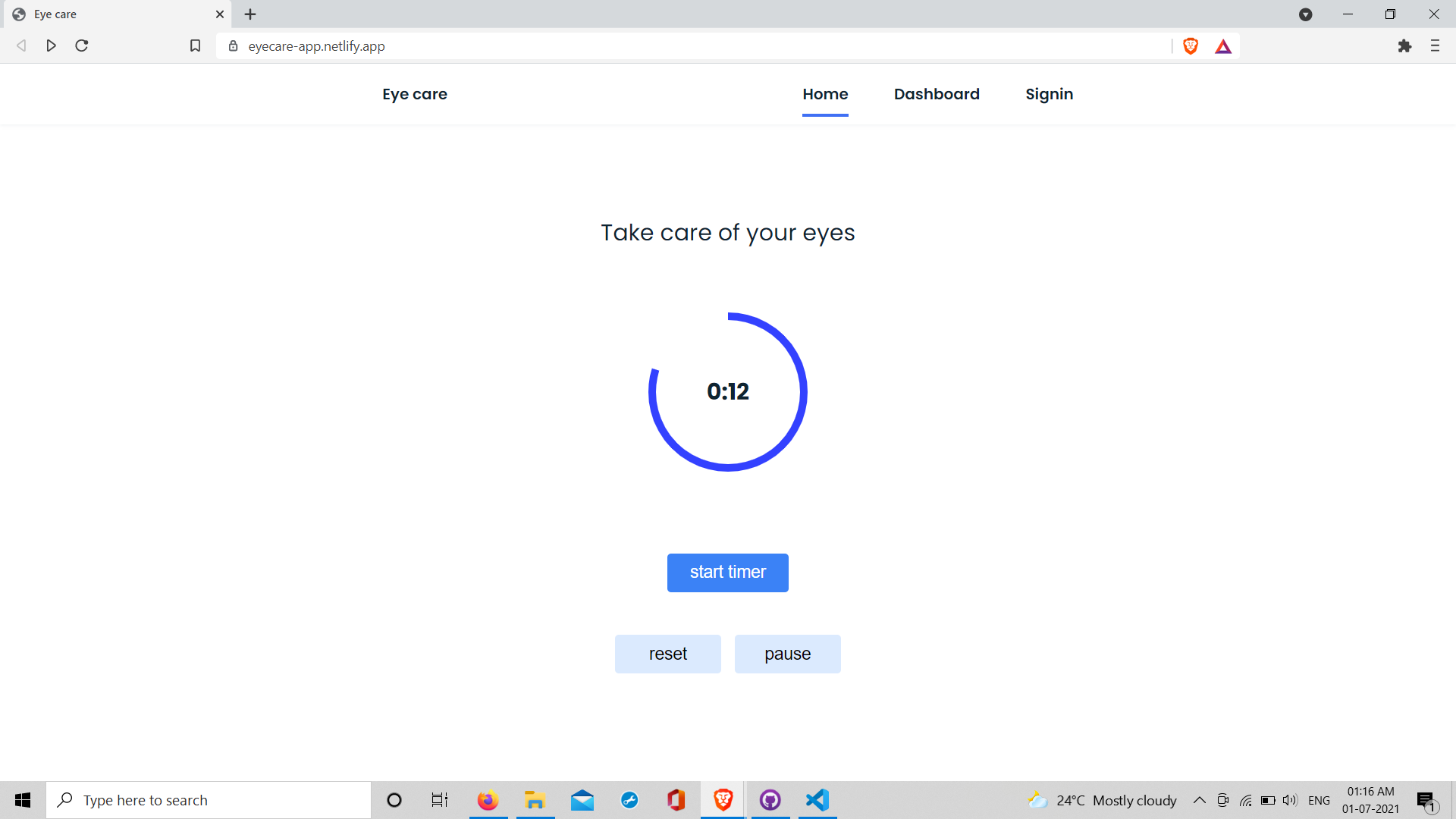Open GitHub Desktop in the taskbar
This screenshot has height=819, width=1456.
click(770, 800)
